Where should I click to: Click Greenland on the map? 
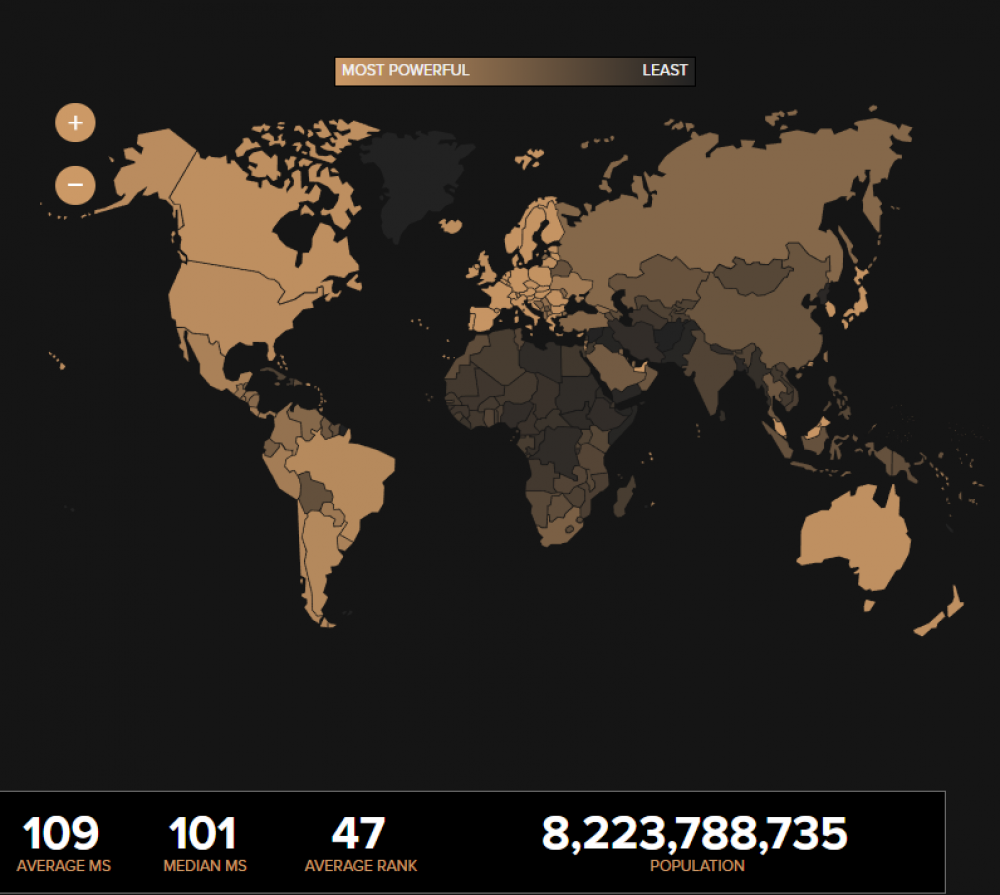coord(405,180)
